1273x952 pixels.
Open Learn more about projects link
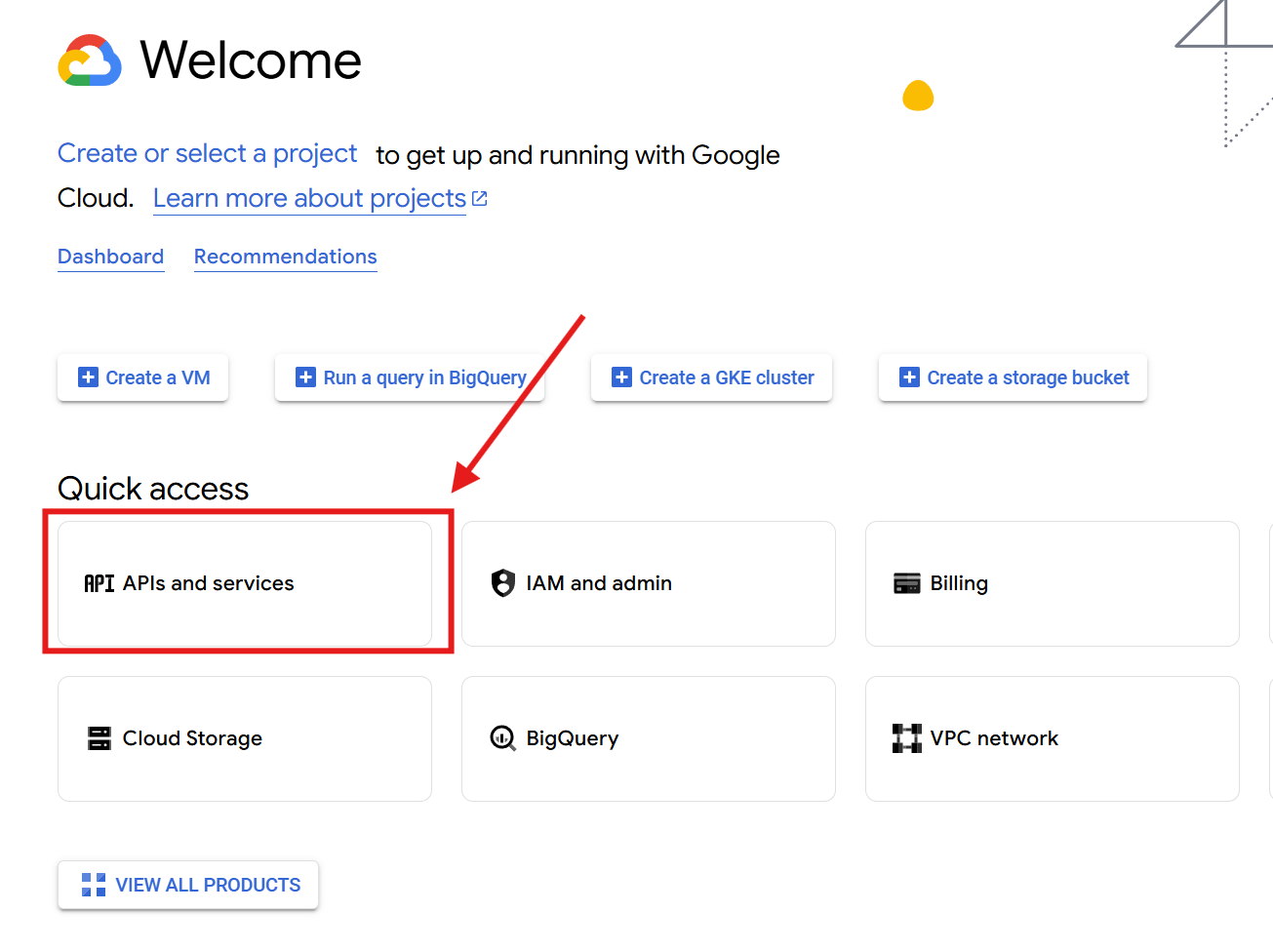(x=309, y=199)
